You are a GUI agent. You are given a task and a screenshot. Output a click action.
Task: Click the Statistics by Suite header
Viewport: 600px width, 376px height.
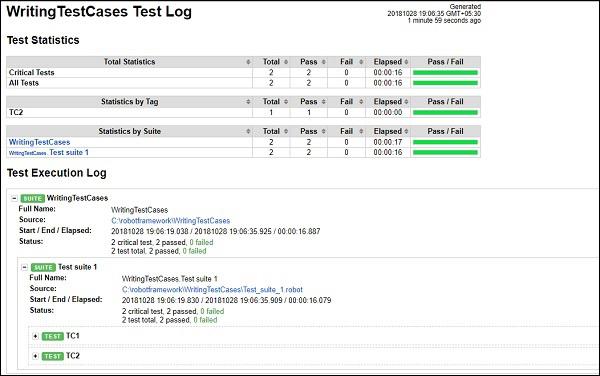pyautogui.click(x=129, y=131)
